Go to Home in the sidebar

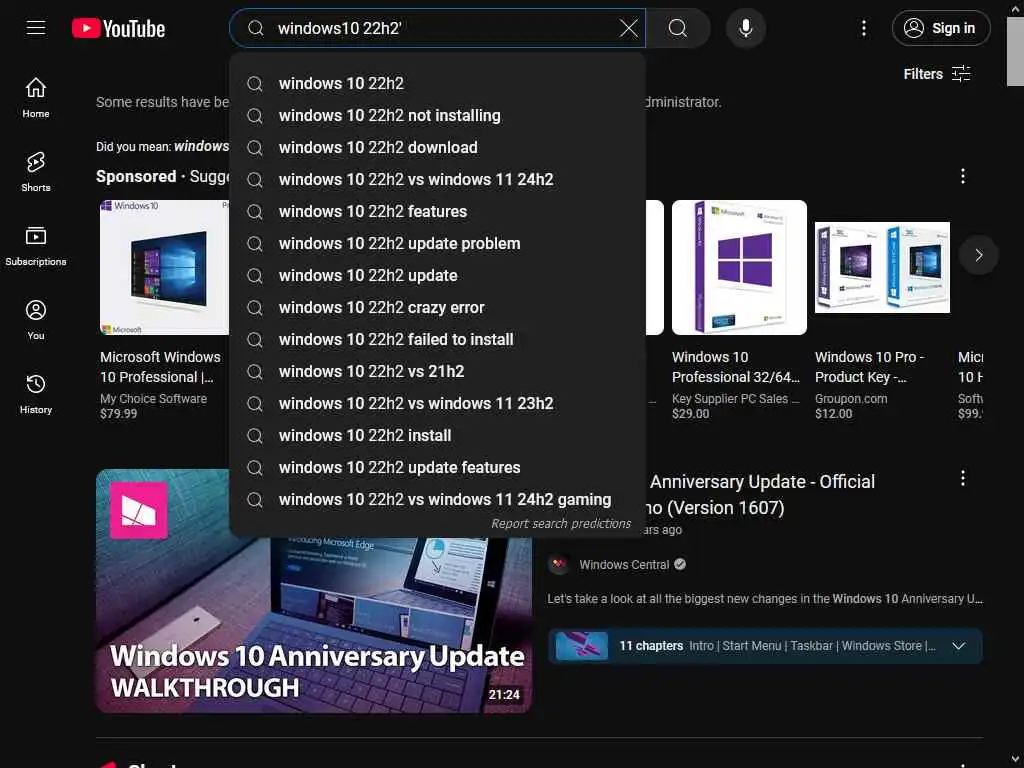point(36,97)
